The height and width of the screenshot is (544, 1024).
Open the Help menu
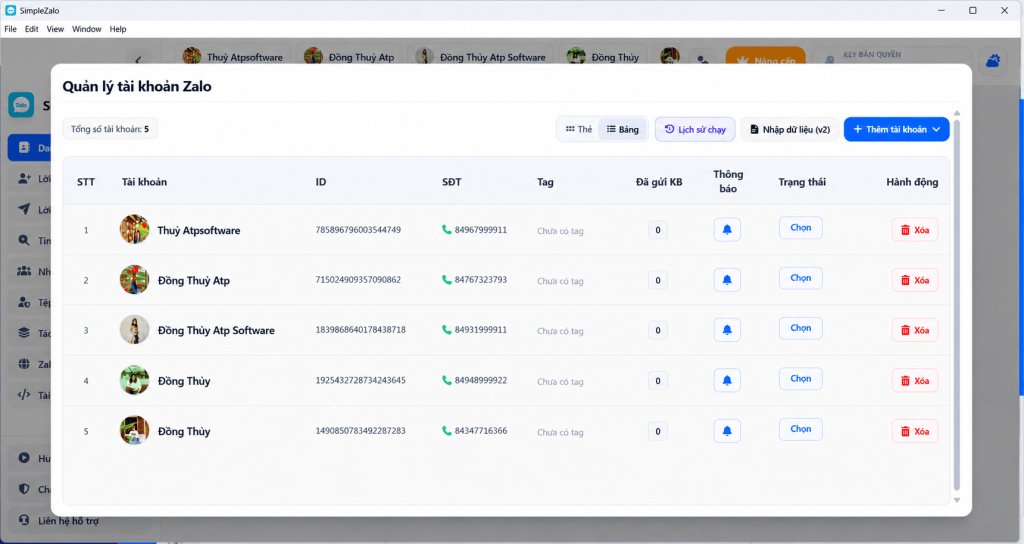coord(118,29)
